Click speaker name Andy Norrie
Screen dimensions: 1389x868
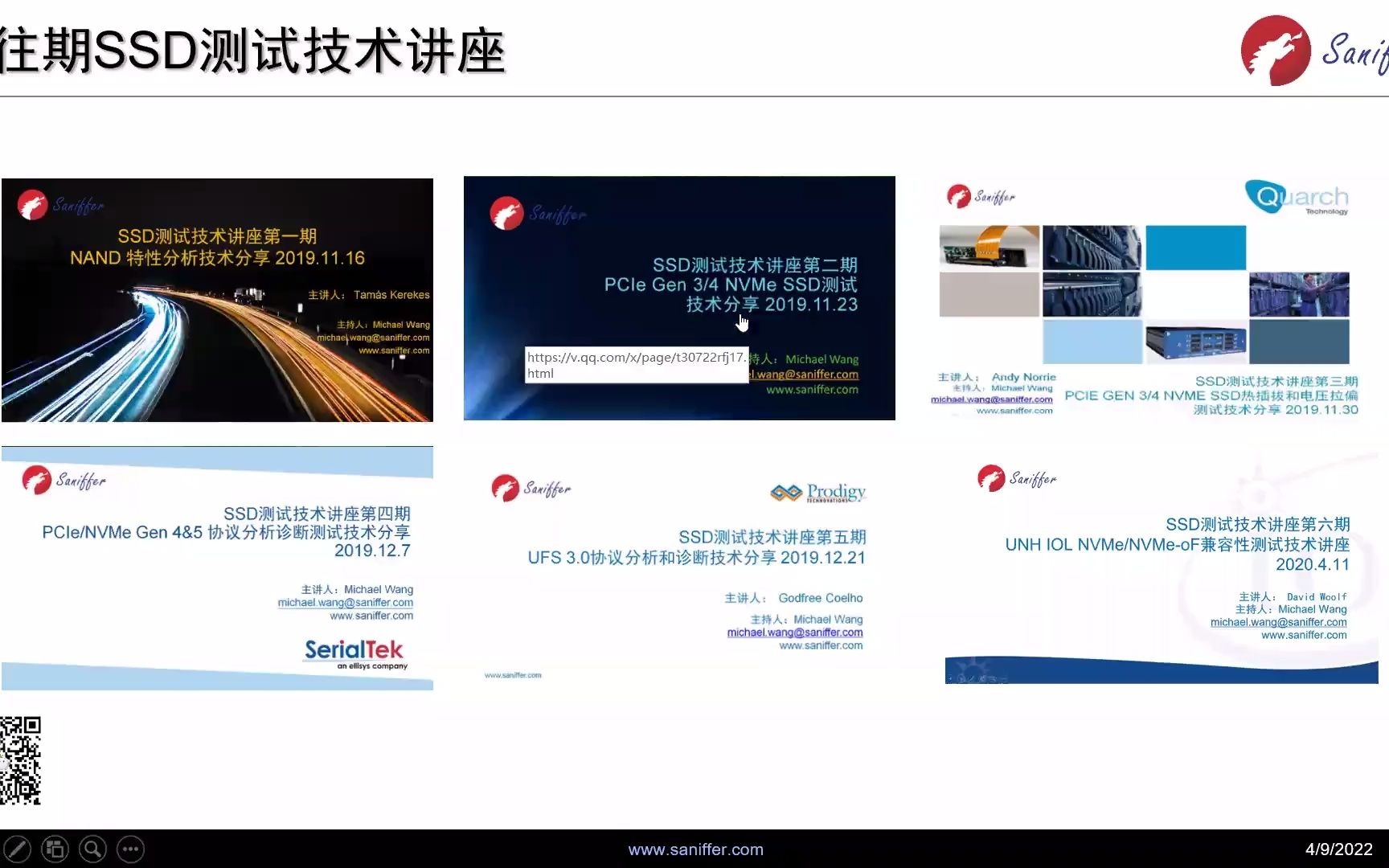pos(1024,377)
